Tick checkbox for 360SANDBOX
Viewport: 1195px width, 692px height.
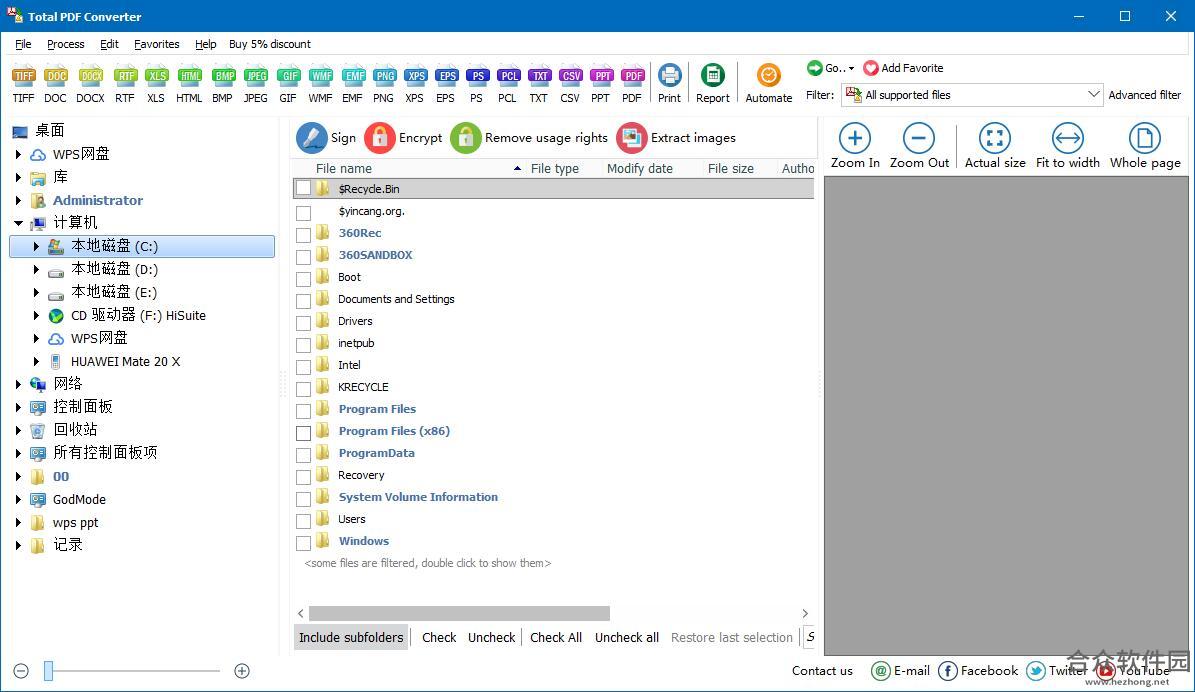[303, 256]
